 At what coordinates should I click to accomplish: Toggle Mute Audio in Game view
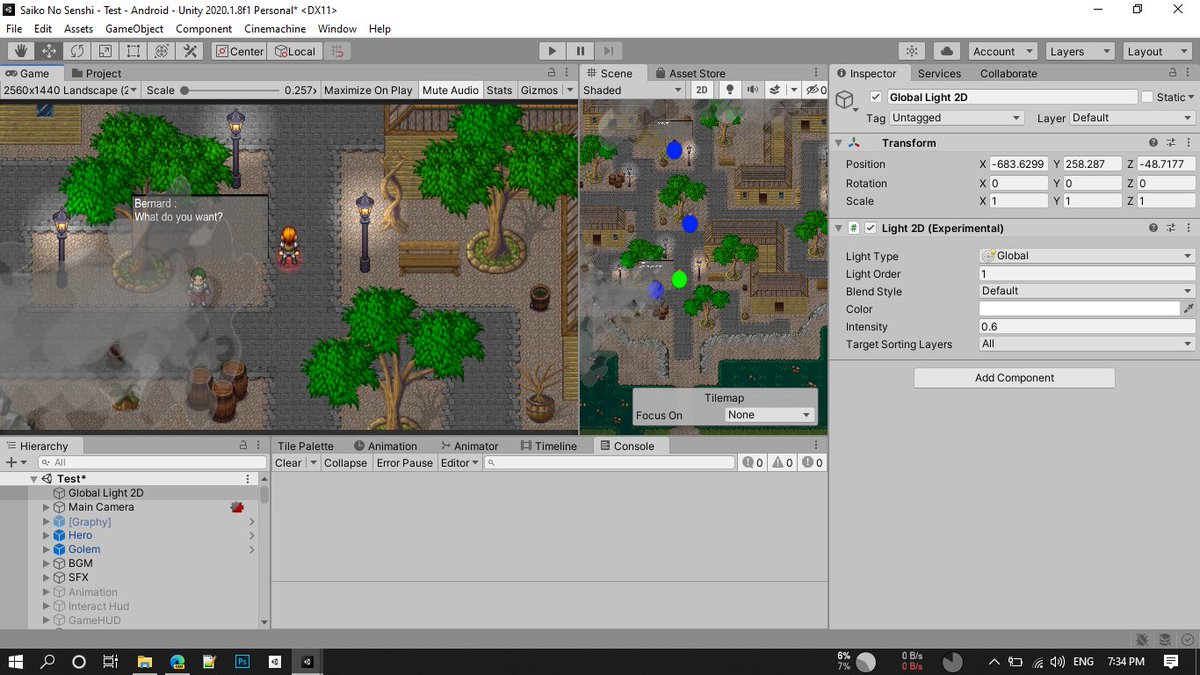[450, 90]
